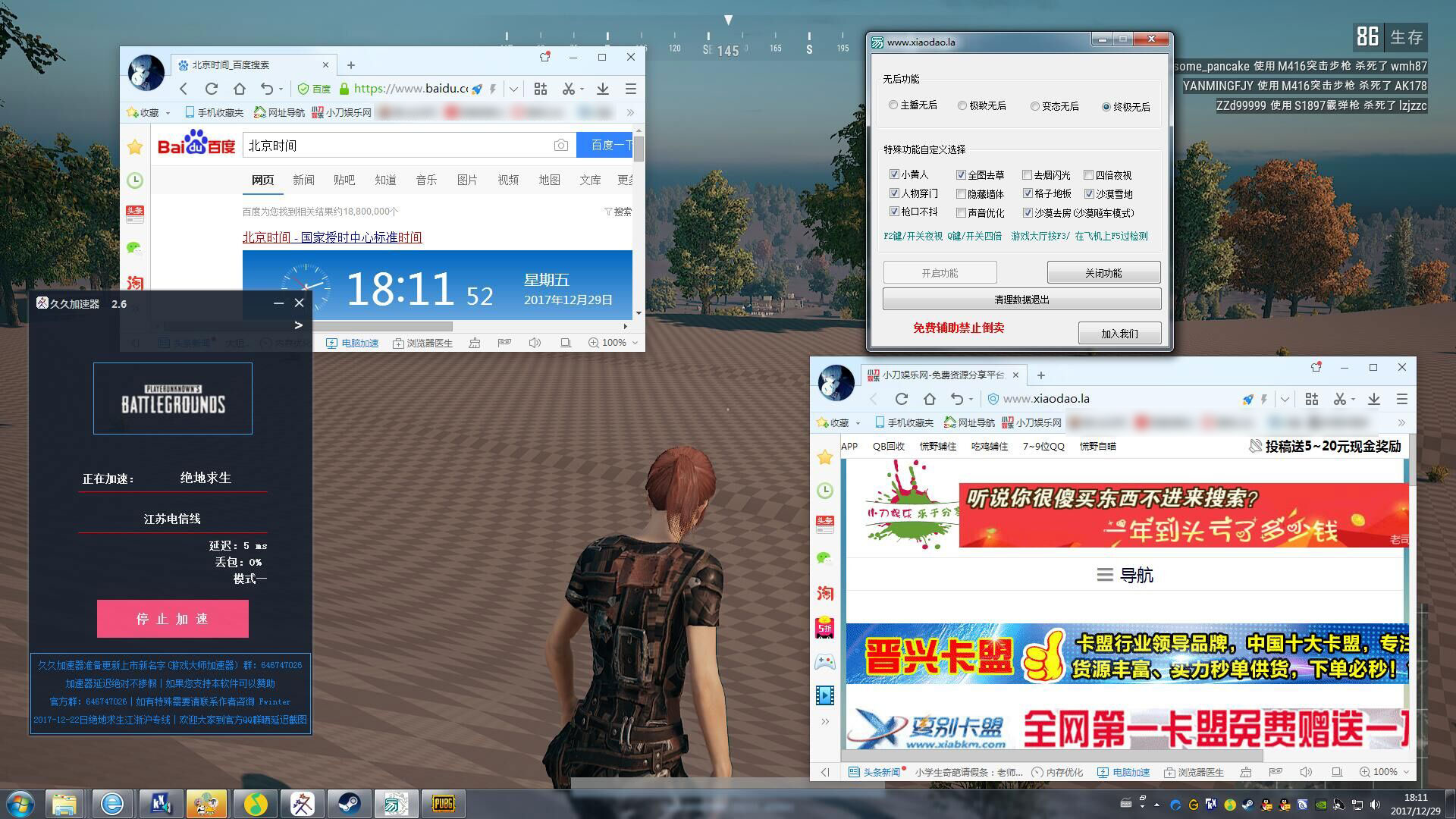
Task: Click the 清理数据退出 button
Action: [1021, 300]
